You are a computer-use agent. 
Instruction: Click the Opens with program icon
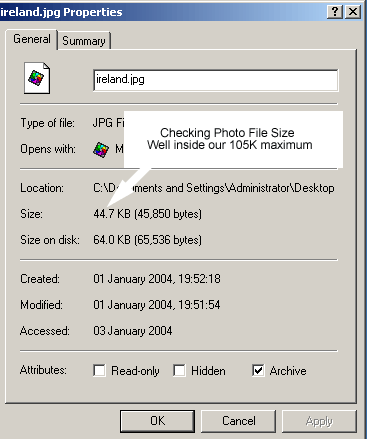tap(101, 149)
